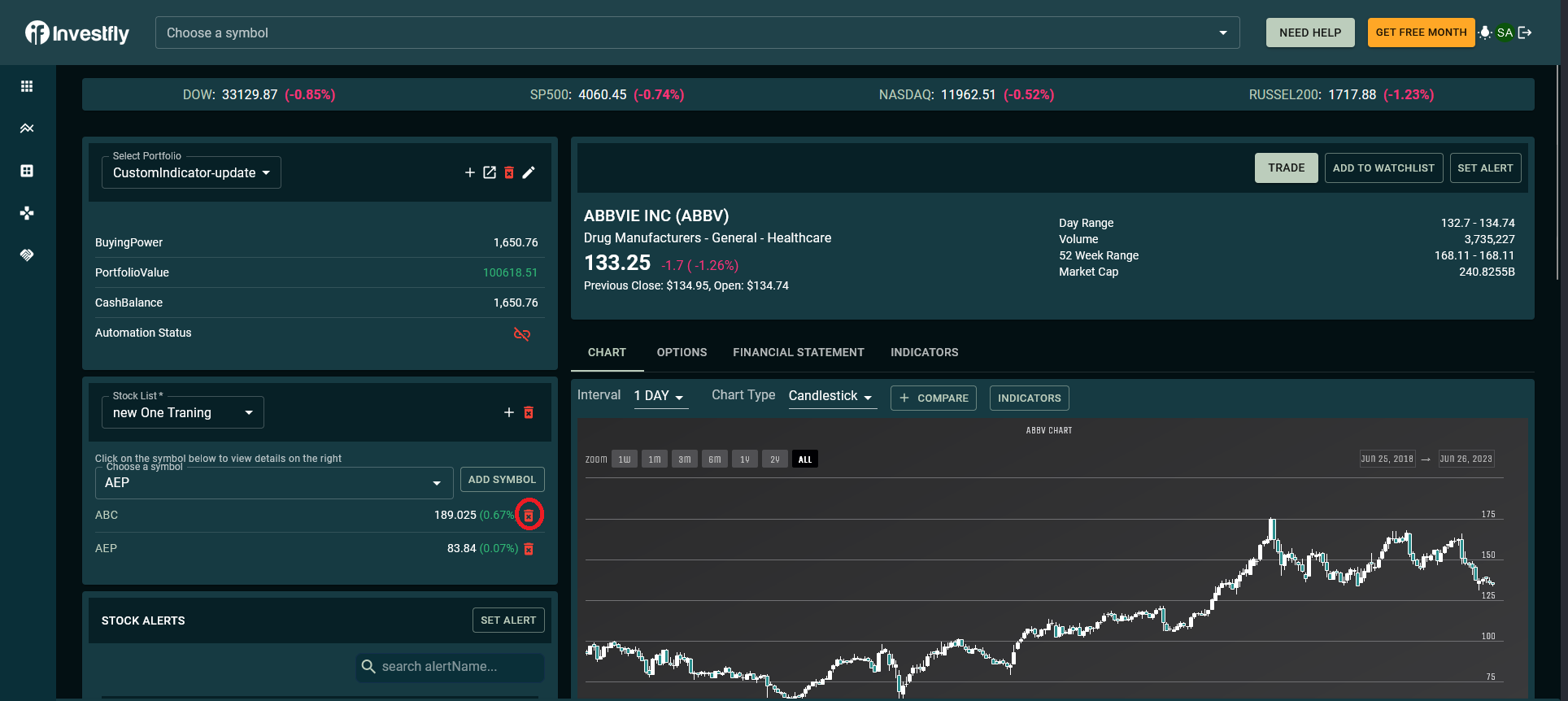1568x701 pixels.
Task: Change the Candlestick chart type dropdown
Action: coord(832,396)
